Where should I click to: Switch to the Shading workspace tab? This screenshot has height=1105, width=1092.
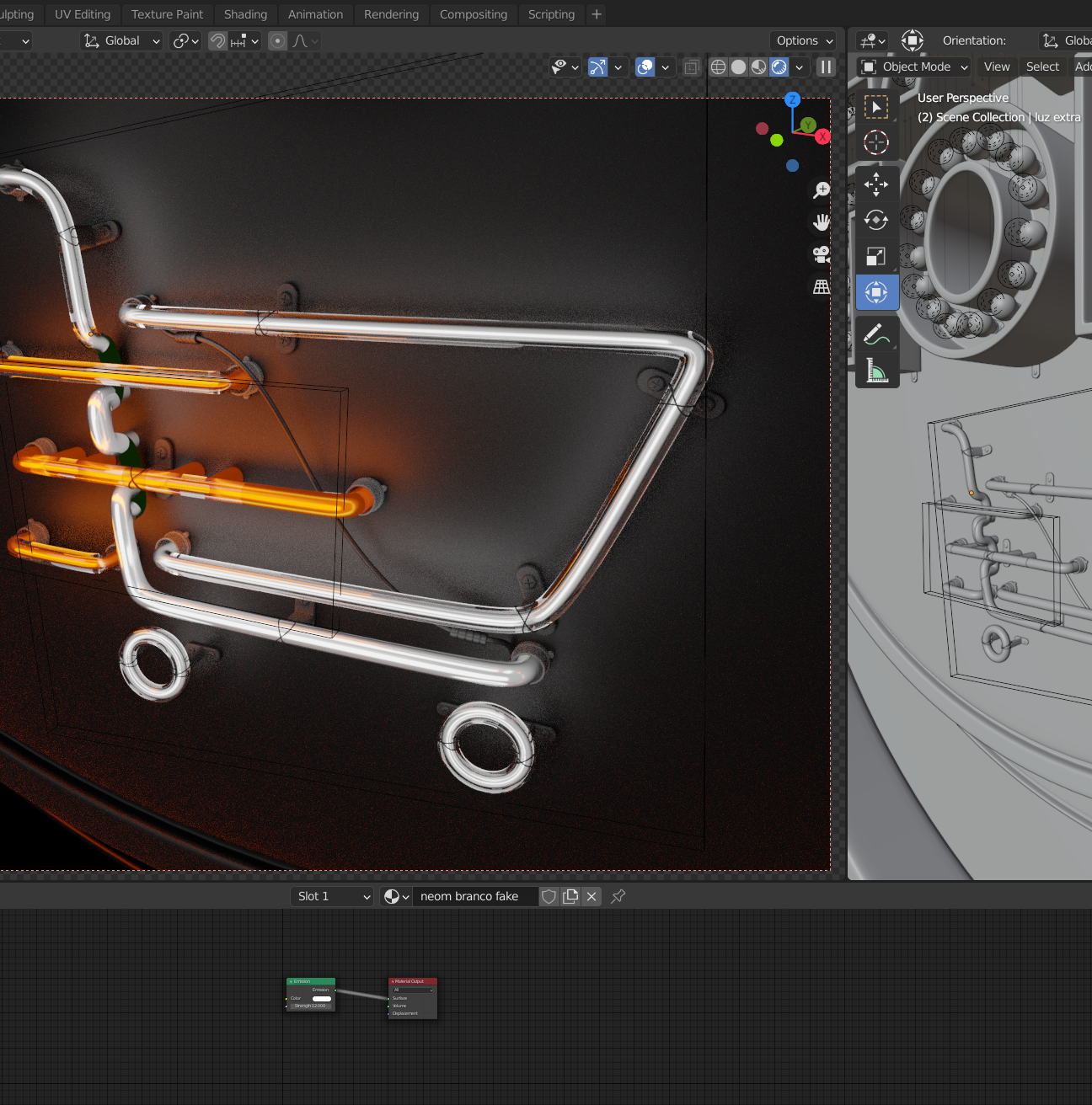[x=245, y=14]
